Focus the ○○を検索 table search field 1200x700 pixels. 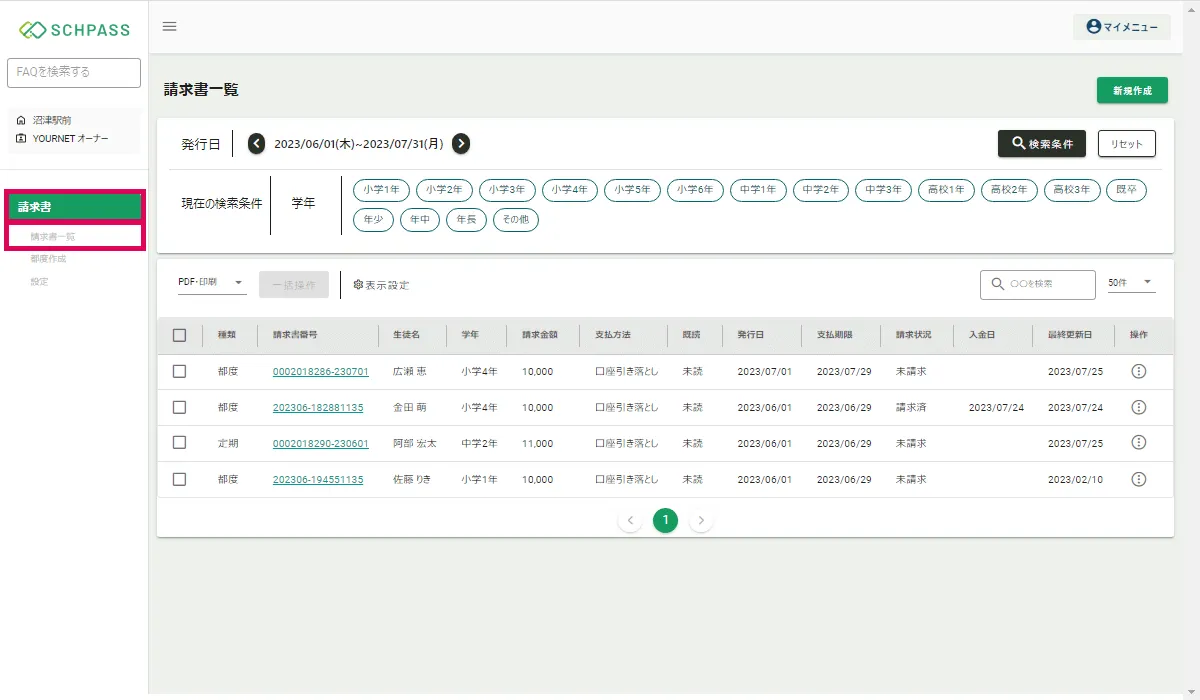pos(1038,284)
